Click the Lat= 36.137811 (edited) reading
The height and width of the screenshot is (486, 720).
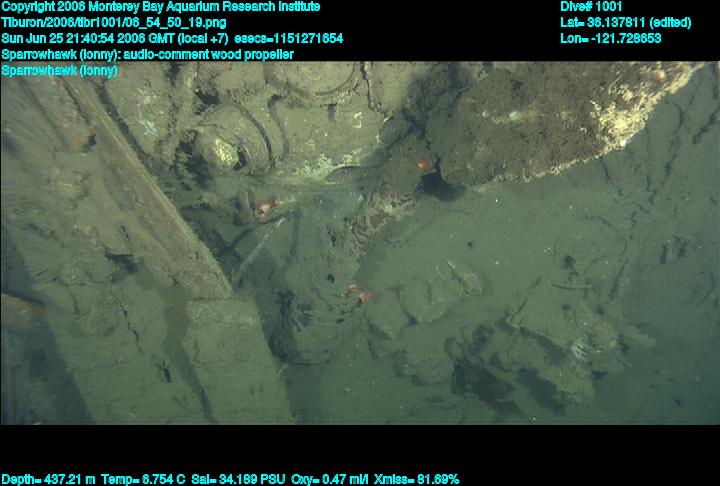coord(625,23)
